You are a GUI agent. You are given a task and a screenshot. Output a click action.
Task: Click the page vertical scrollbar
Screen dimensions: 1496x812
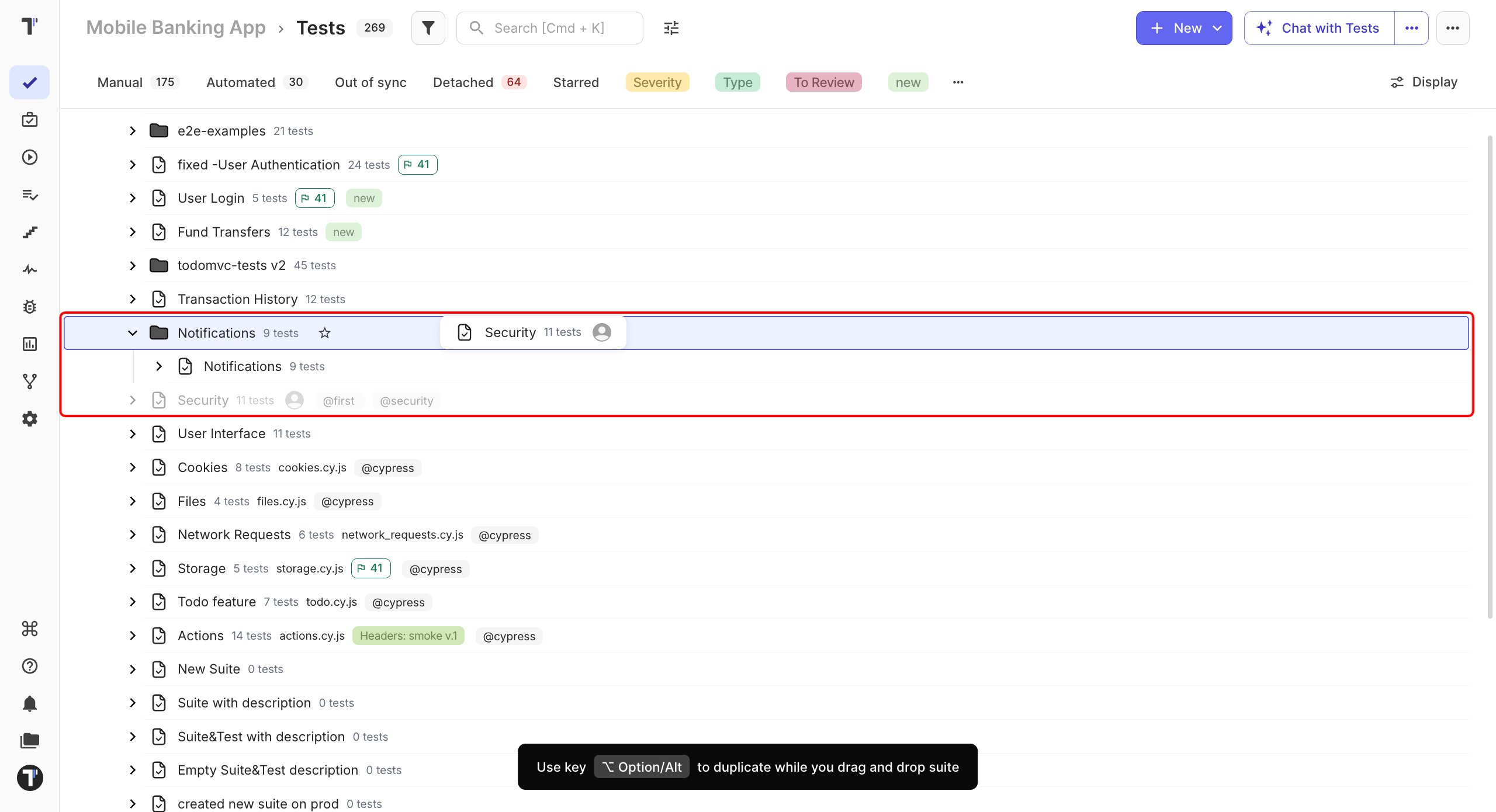pos(1490,377)
